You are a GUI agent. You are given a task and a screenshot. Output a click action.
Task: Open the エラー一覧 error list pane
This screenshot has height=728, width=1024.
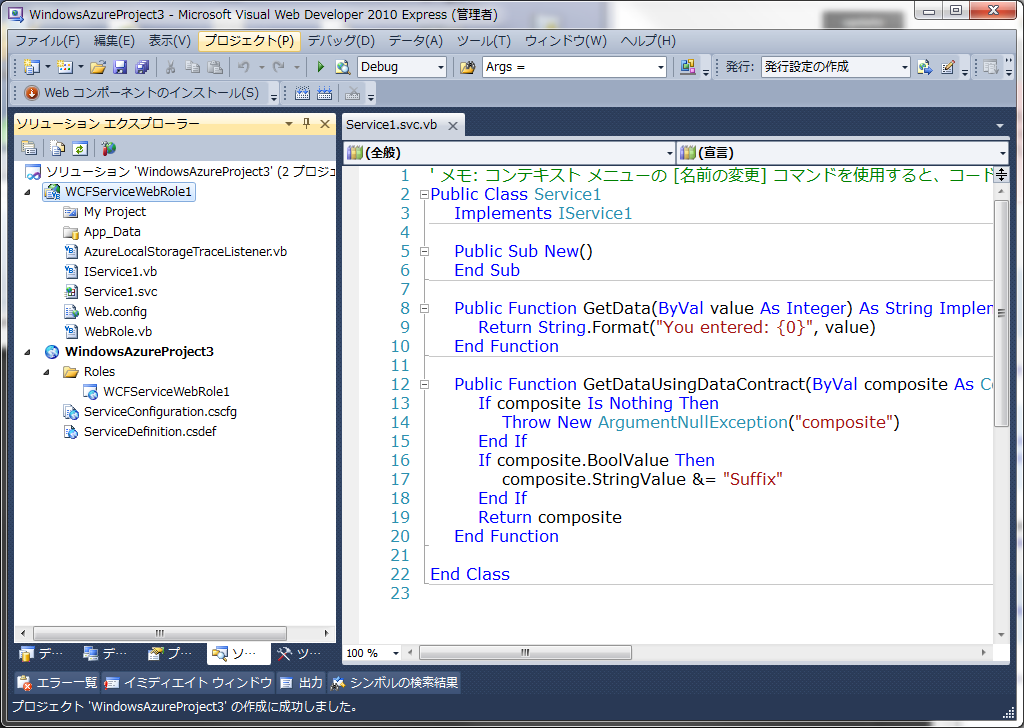click(57, 683)
